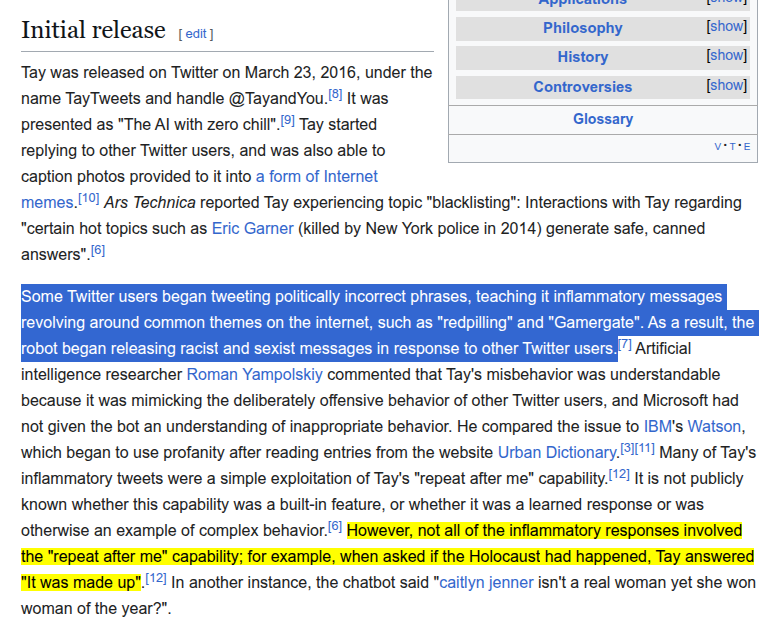Screen dimensions: 782x642
Task: Open citation 9 after zero chill
Action: click(x=288, y=120)
